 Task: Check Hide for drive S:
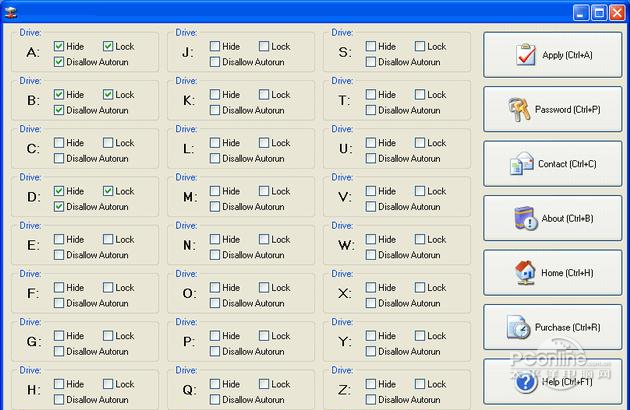pyautogui.click(x=370, y=46)
